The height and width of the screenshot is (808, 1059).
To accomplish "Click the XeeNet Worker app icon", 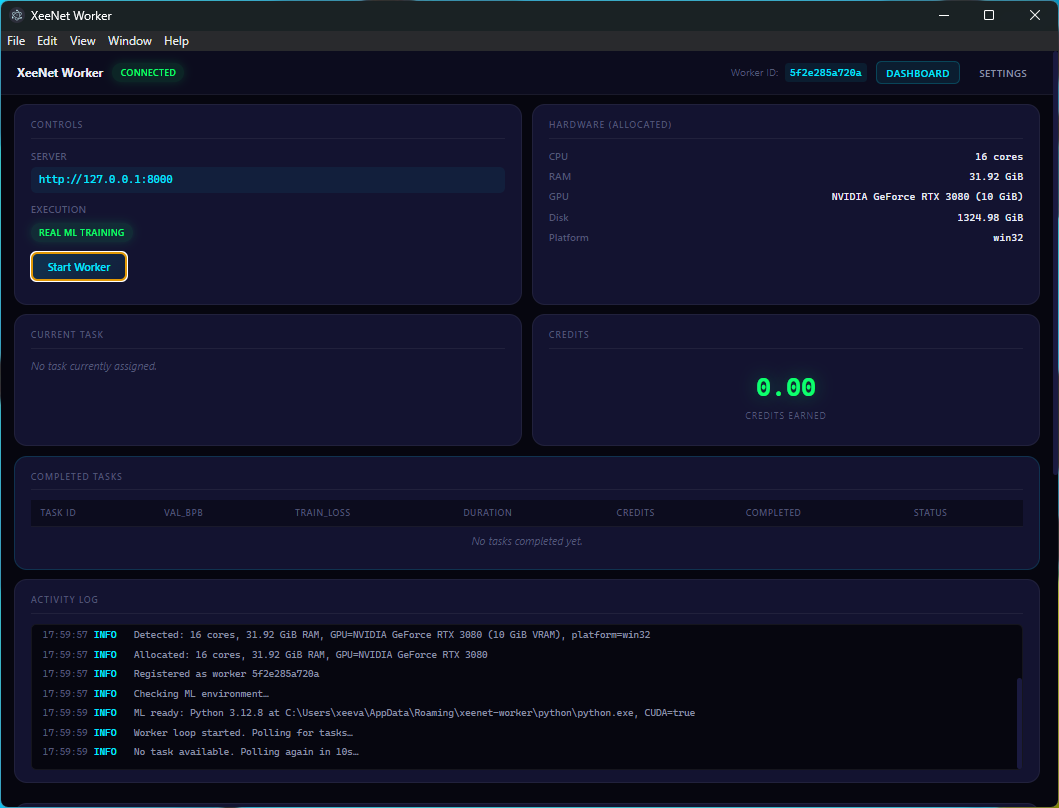I will 16,15.
